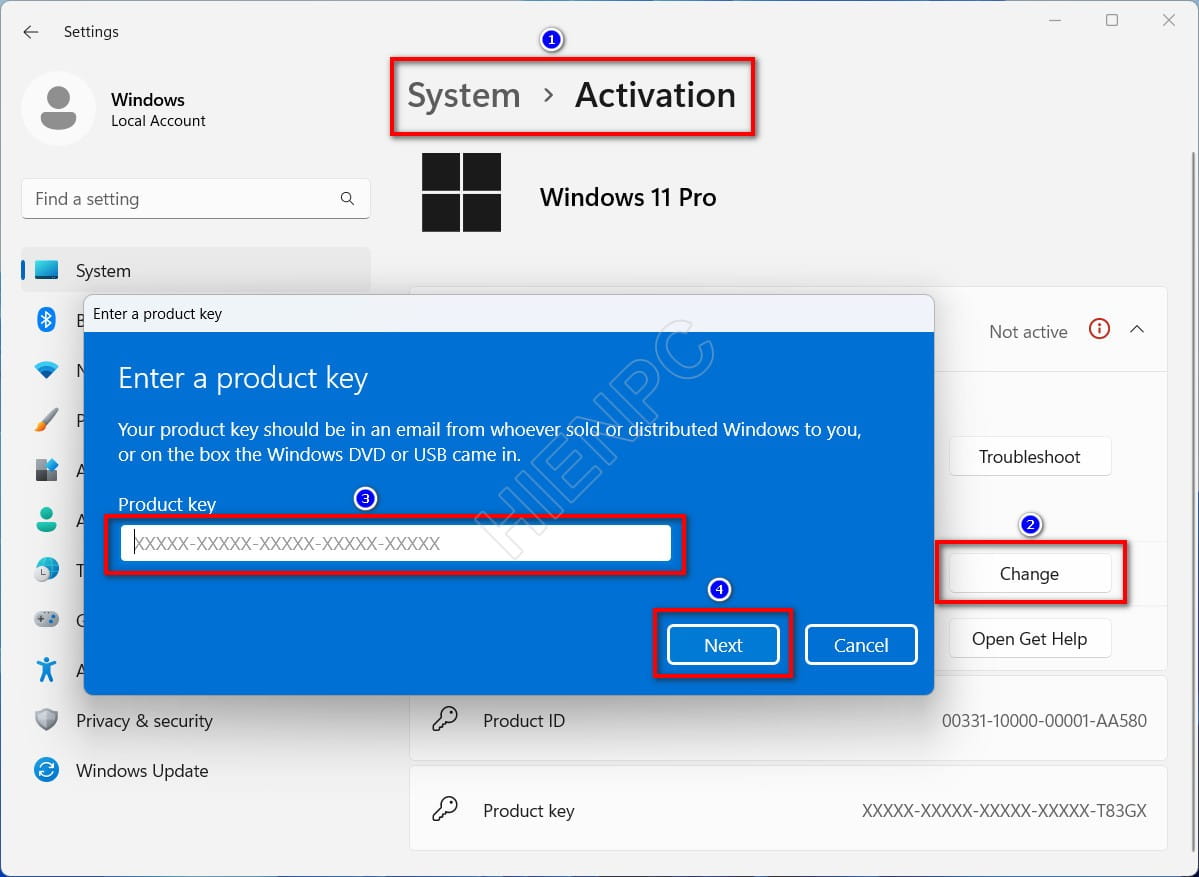
Task: Focus the Product key input field
Action: coord(395,543)
